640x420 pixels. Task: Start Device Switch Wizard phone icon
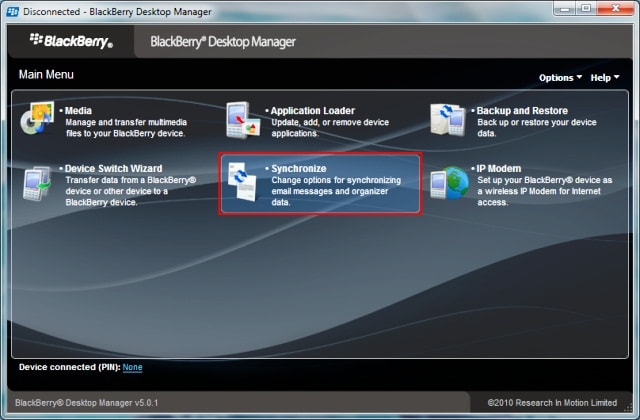pos(37,183)
